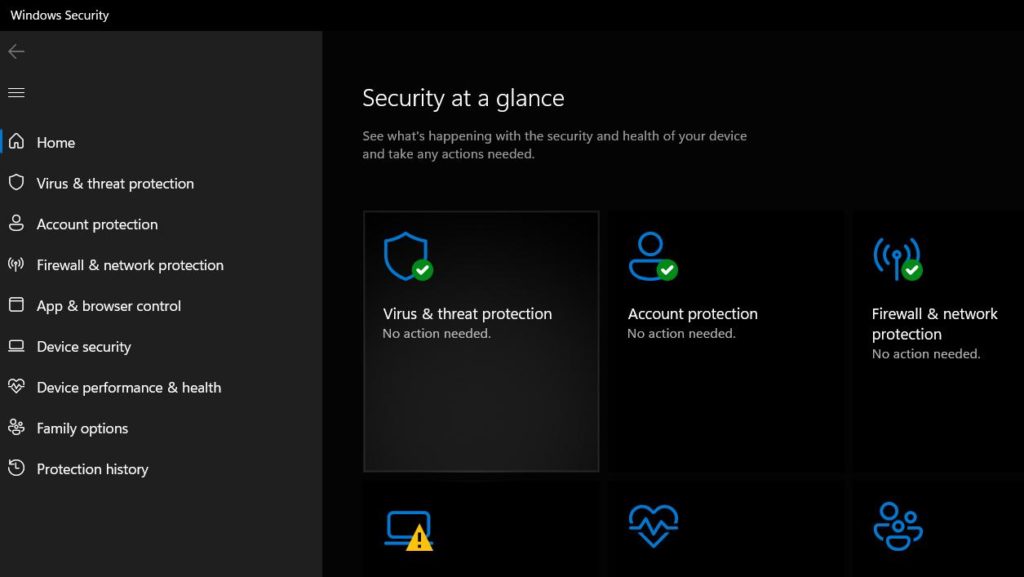Open Virus & threat protection menu item
1024x577 pixels.
point(115,184)
